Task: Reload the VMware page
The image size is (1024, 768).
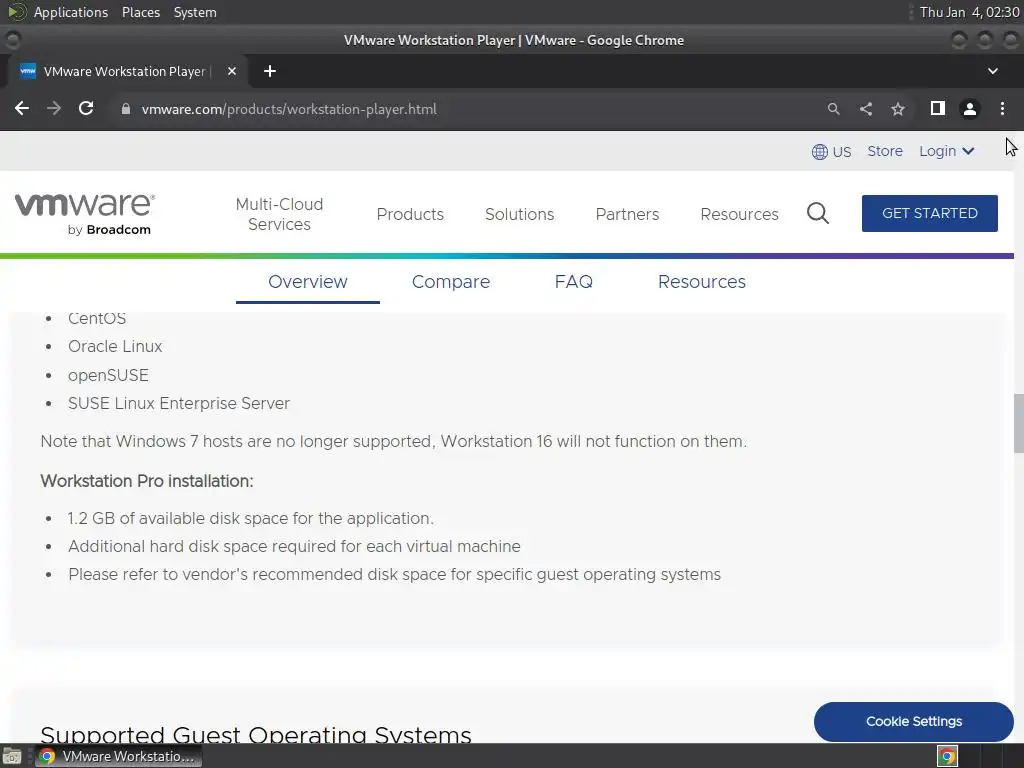Action: pyautogui.click(x=86, y=108)
